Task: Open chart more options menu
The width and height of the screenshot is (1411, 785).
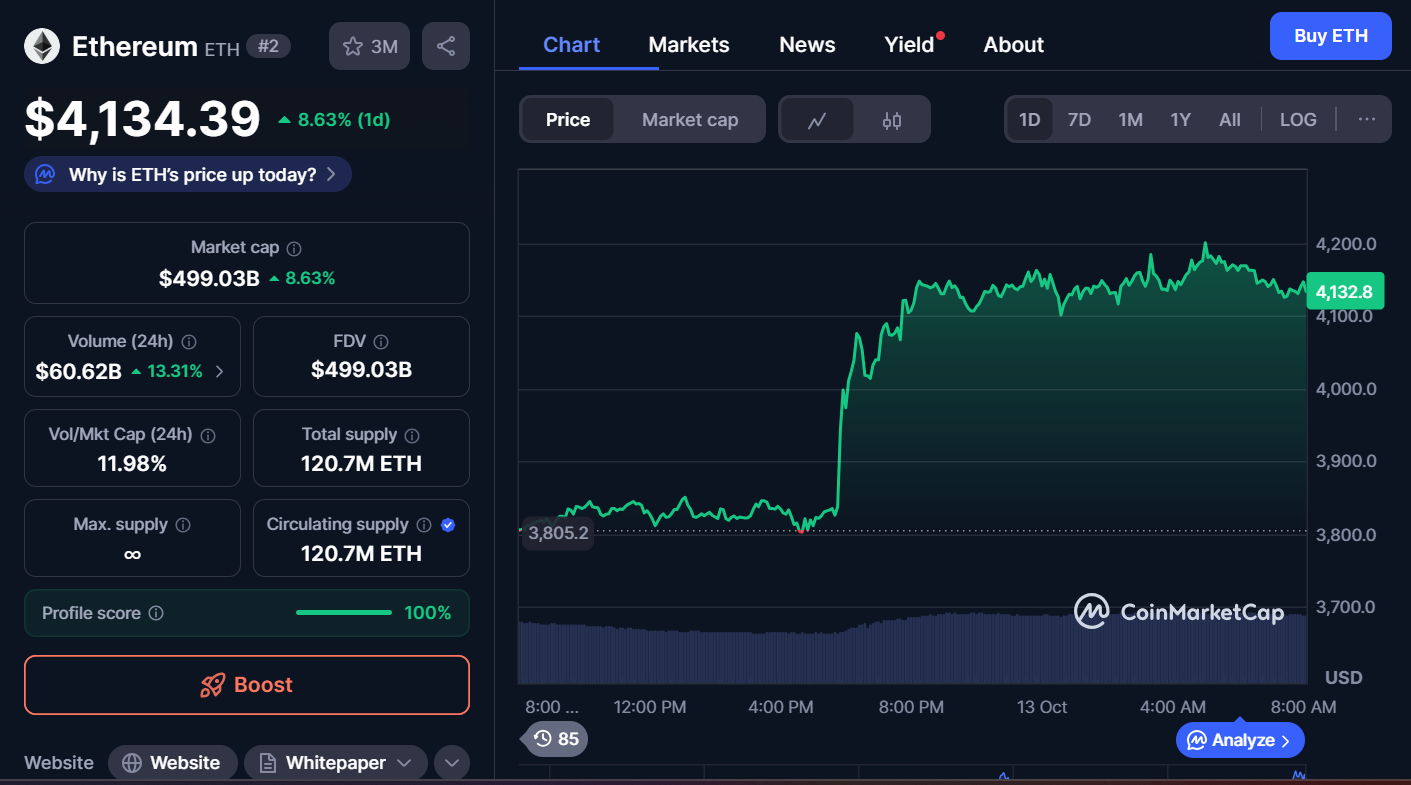Action: click(1366, 120)
